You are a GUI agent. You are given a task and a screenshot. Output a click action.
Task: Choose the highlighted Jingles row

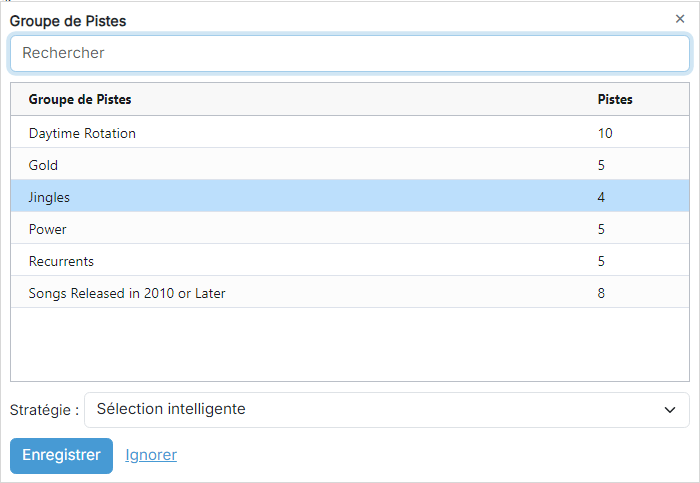350,197
